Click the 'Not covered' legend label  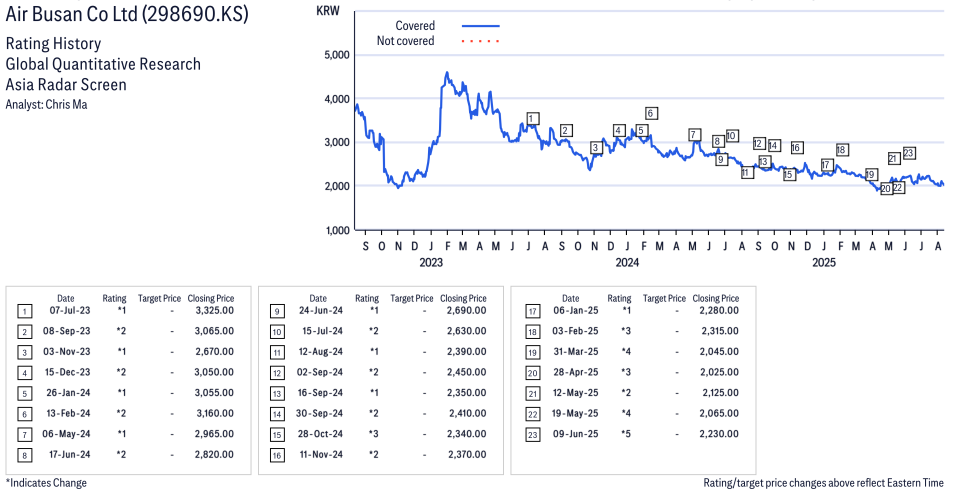(x=406, y=41)
